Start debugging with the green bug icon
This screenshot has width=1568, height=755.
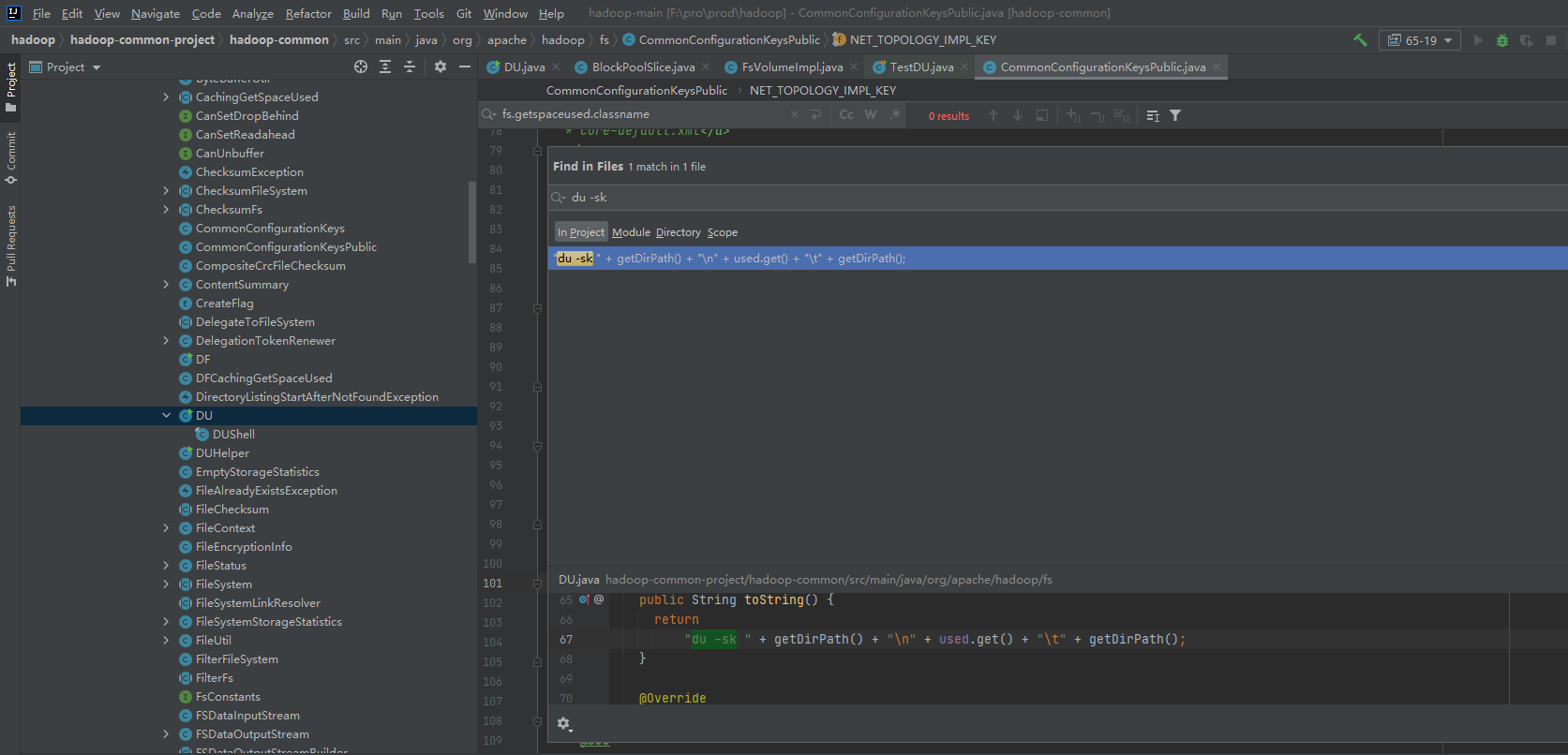pos(1502,40)
